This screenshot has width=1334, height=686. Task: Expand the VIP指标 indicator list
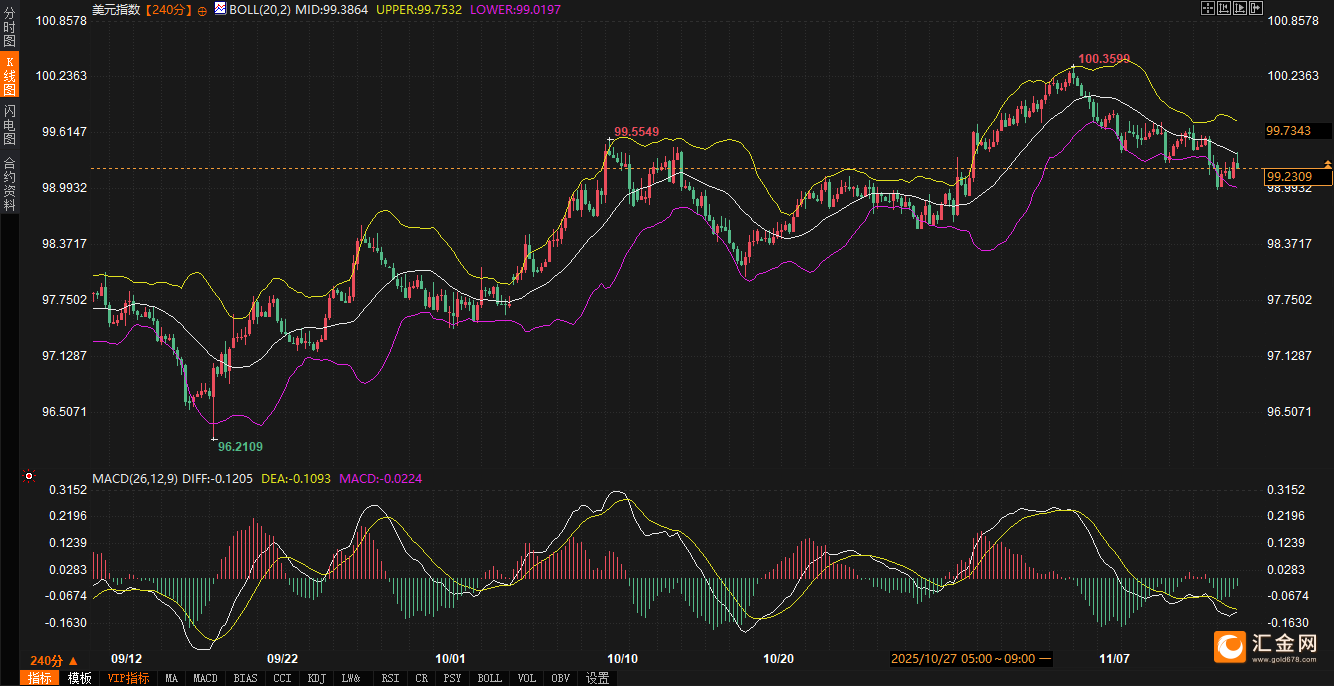point(128,678)
